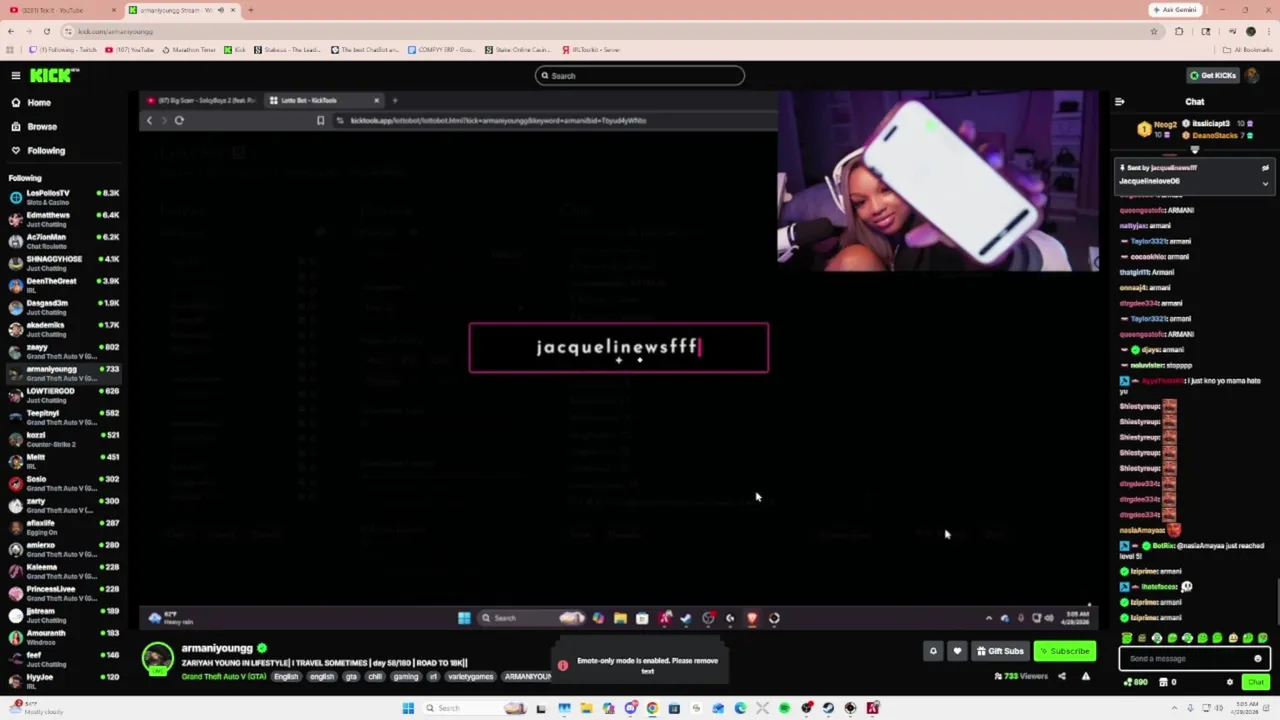1280x720 pixels.
Task: Click the share stream icon
Action: (1062, 677)
